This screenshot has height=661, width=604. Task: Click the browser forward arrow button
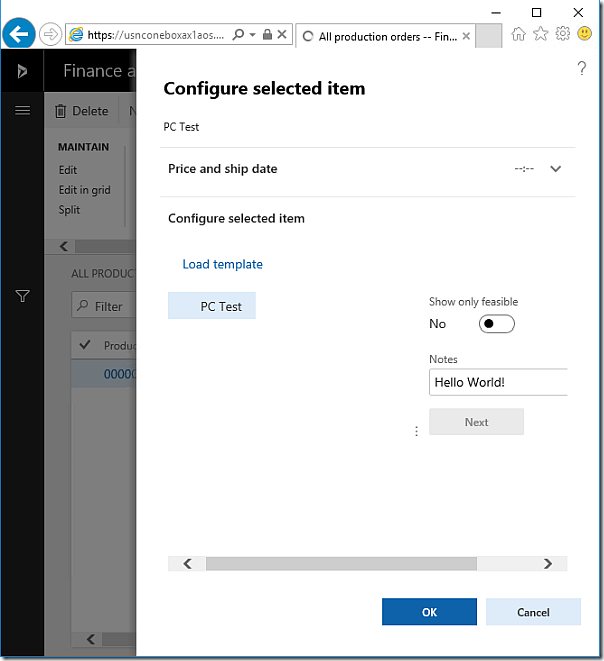pyautogui.click(x=50, y=35)
